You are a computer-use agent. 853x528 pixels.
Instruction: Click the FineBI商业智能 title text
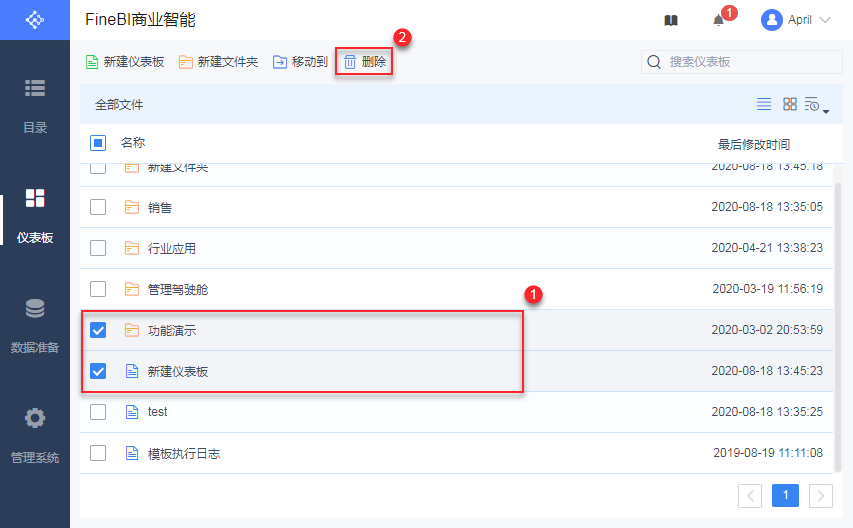pyautogui.click(x=140, y=20)
